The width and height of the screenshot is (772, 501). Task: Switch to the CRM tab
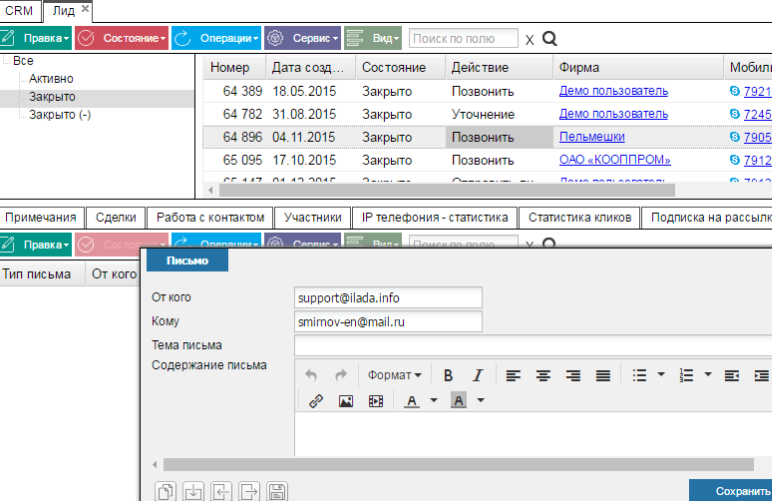tap(19, 10)
